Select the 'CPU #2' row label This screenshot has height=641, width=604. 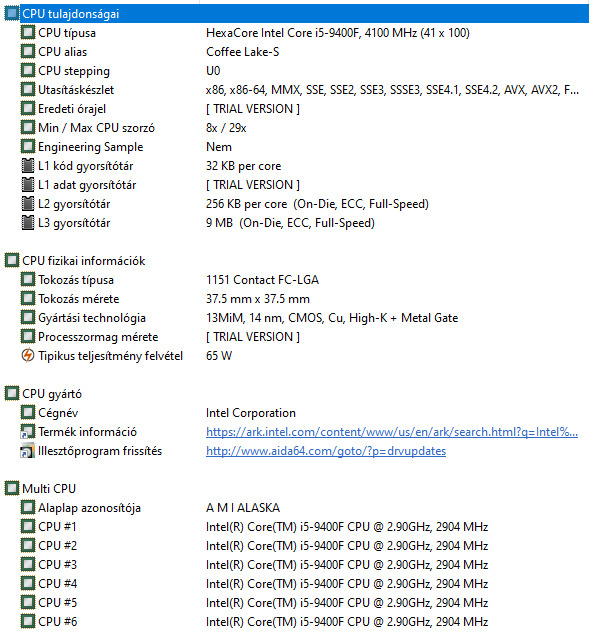click(x=57, y=546)
